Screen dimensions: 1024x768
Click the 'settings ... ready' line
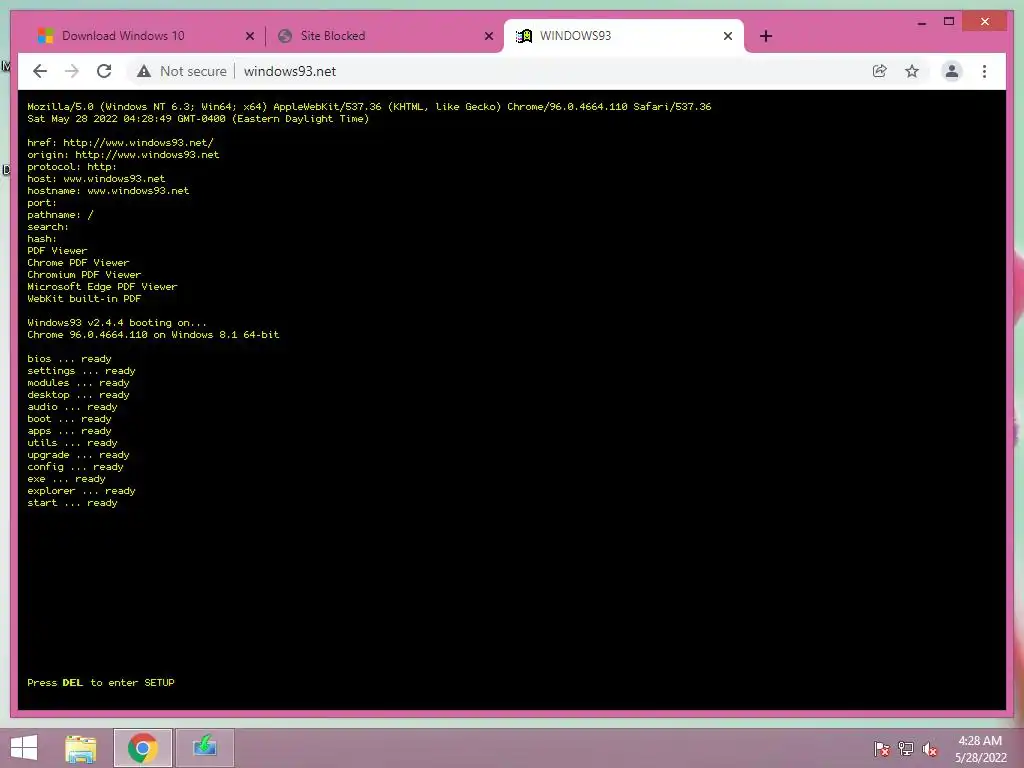tap(82, 371)
